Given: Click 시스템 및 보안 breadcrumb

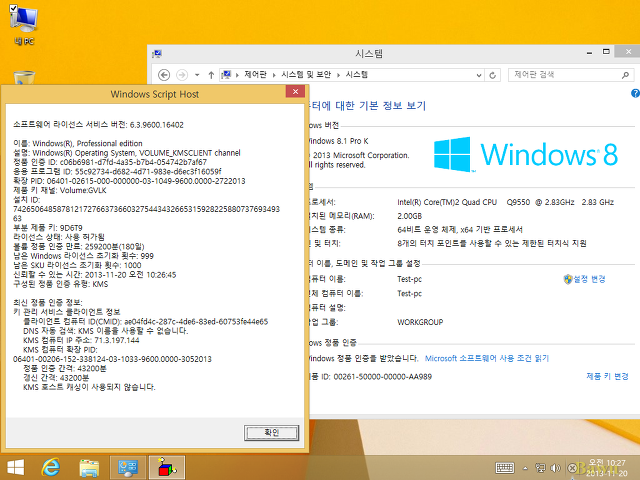Looking at the screenshot, I should (x=306, y=74).
